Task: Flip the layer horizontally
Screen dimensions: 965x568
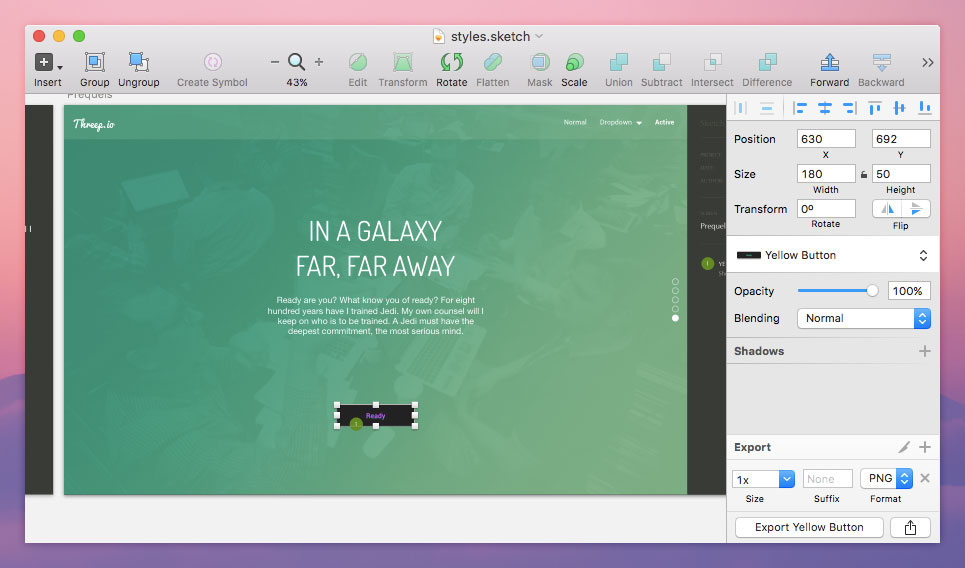Action: 887,209
